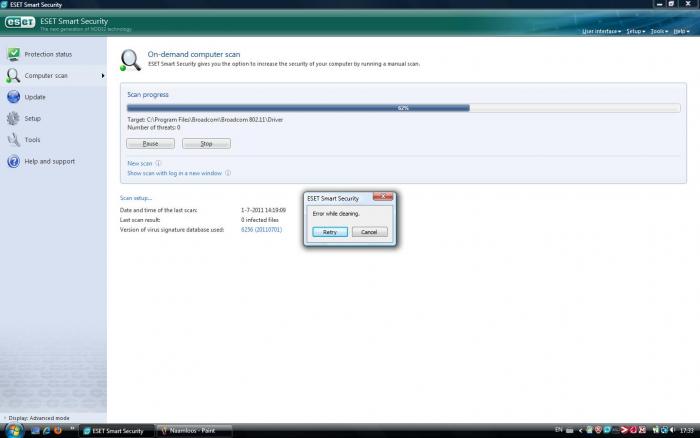Screen dimensions: 700x438
Task: Click the blue sync tray icon
Action: click(664, 430)
